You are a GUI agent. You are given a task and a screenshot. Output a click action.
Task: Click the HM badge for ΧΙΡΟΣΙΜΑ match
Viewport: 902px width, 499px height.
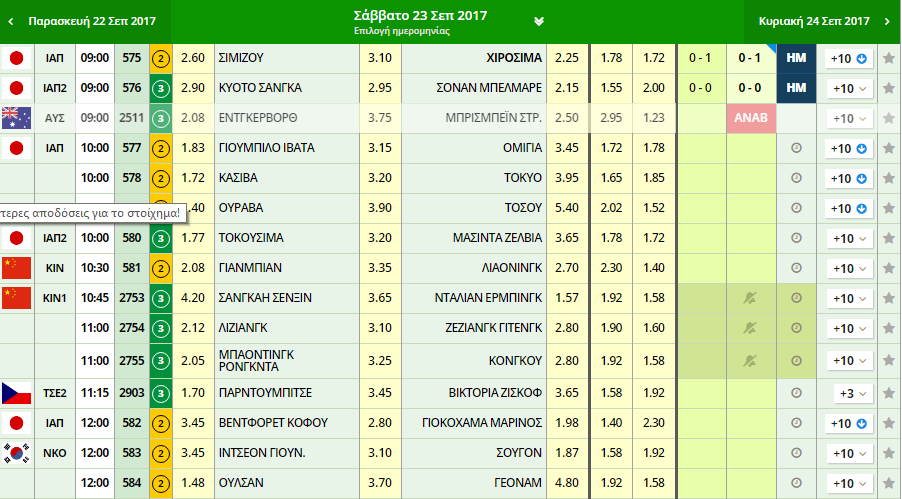[796, 58]
